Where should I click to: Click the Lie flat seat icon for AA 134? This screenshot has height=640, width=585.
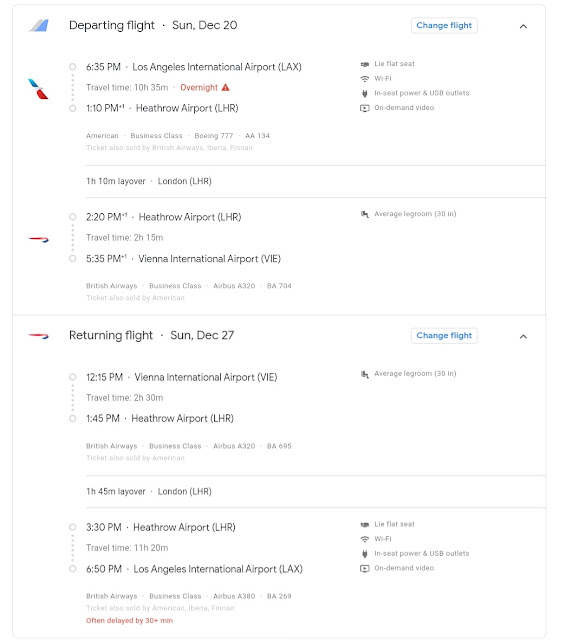click(x=365, y=64)
